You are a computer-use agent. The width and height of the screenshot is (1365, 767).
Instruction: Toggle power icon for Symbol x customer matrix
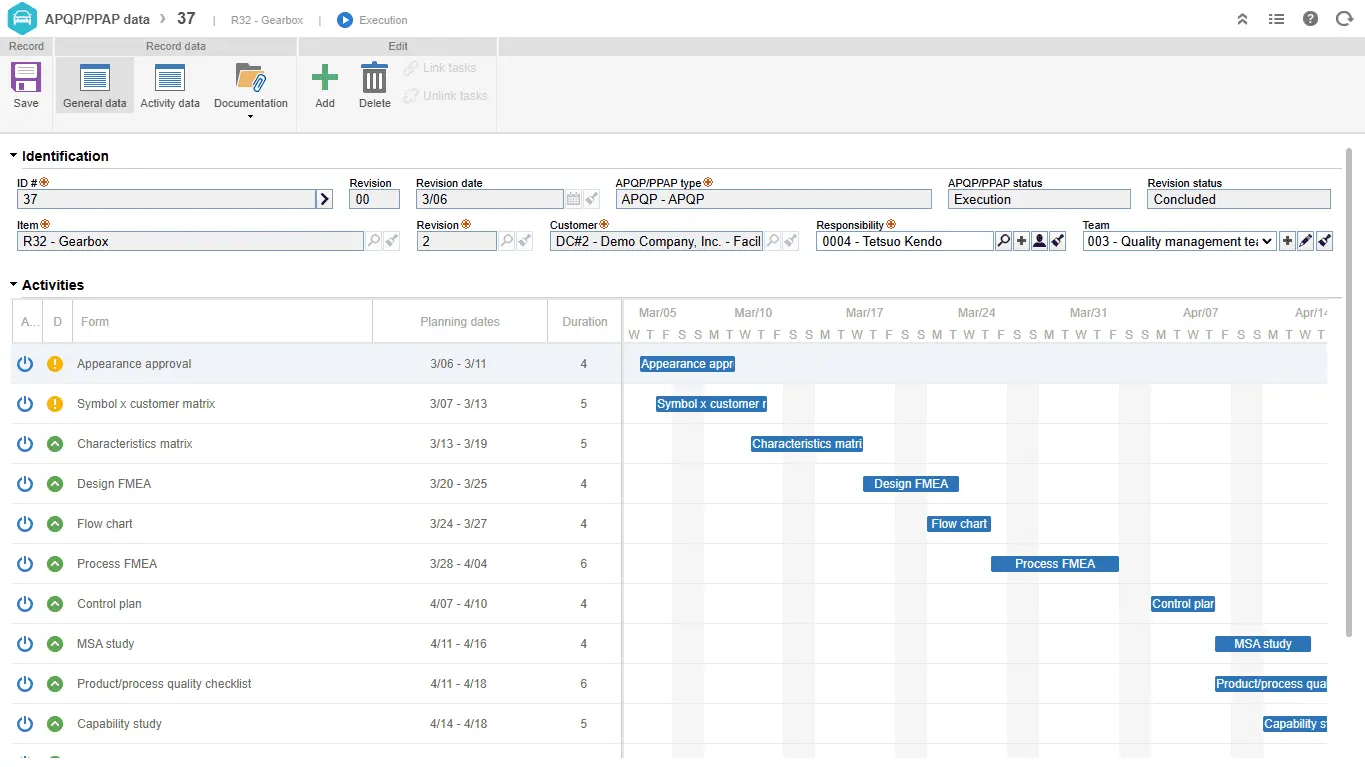click(25, 404)
